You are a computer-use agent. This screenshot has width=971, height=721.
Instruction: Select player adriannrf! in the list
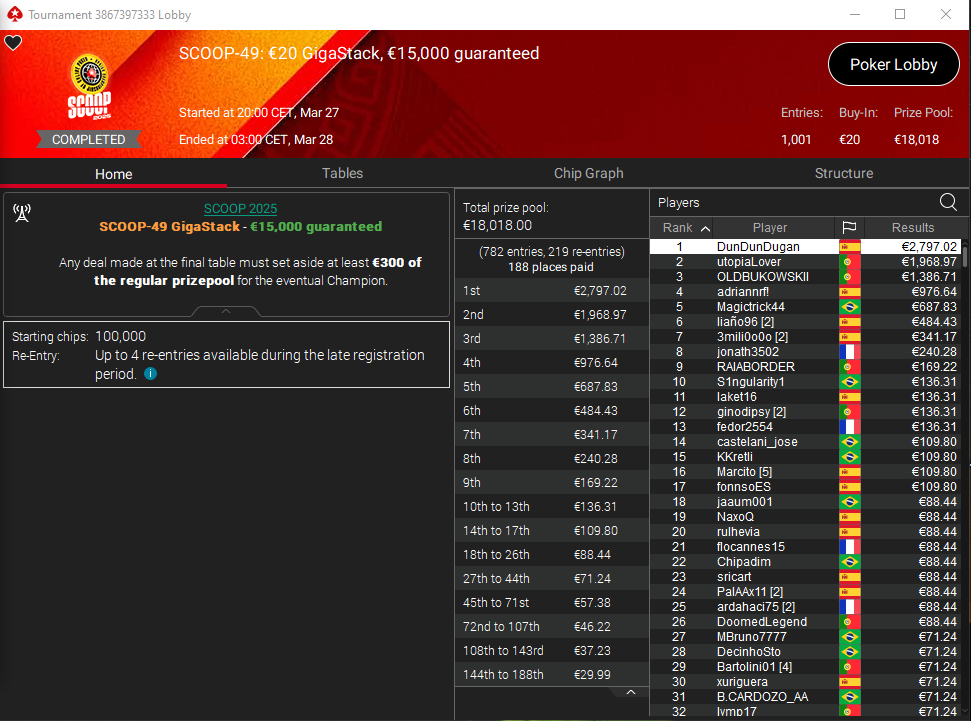(x=805, y=292)
